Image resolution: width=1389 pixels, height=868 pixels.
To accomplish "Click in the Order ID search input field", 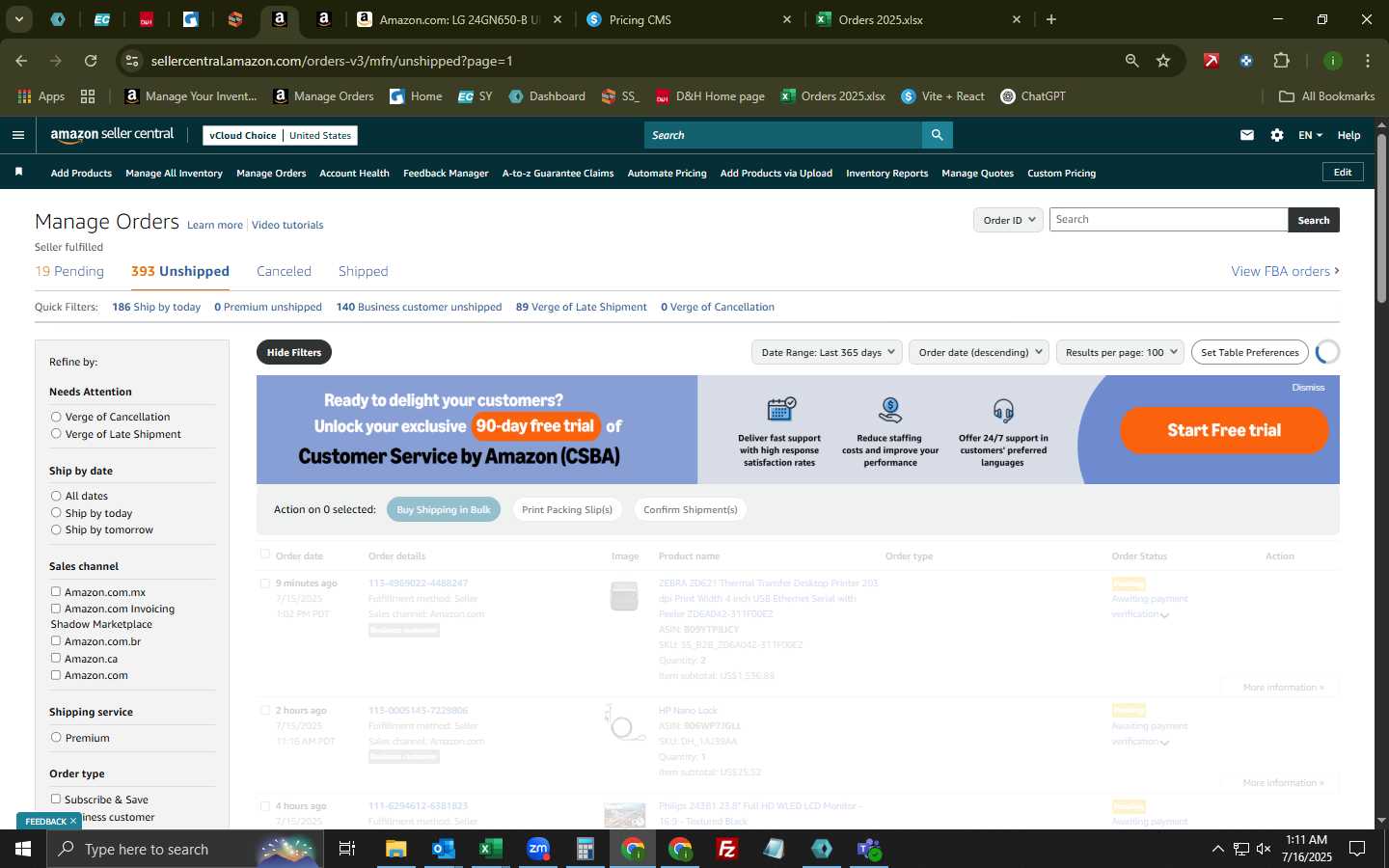I will pyautogui.click(x=1168, y=220).
